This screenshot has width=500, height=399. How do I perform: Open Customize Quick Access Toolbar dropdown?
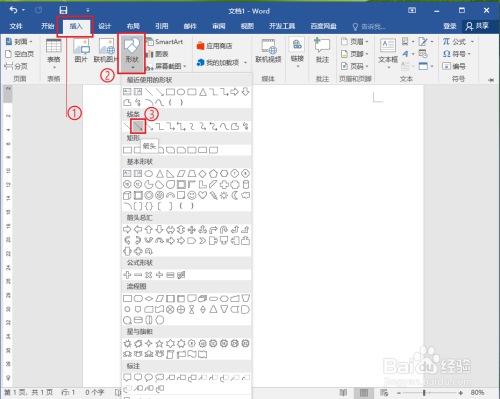pos(88,10)
